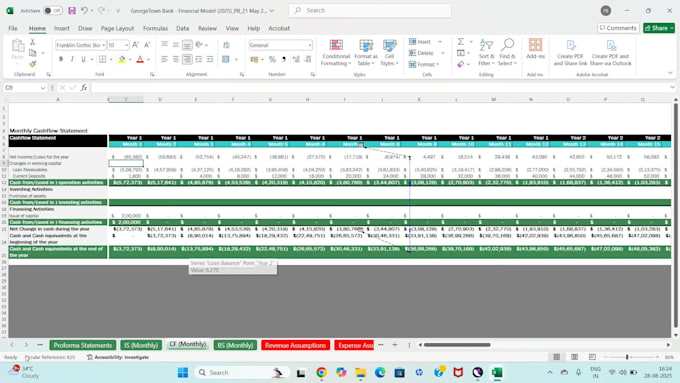This screenshot has height=383, width=680.
Task: Align text to the left
Action: tap(164, 59)
